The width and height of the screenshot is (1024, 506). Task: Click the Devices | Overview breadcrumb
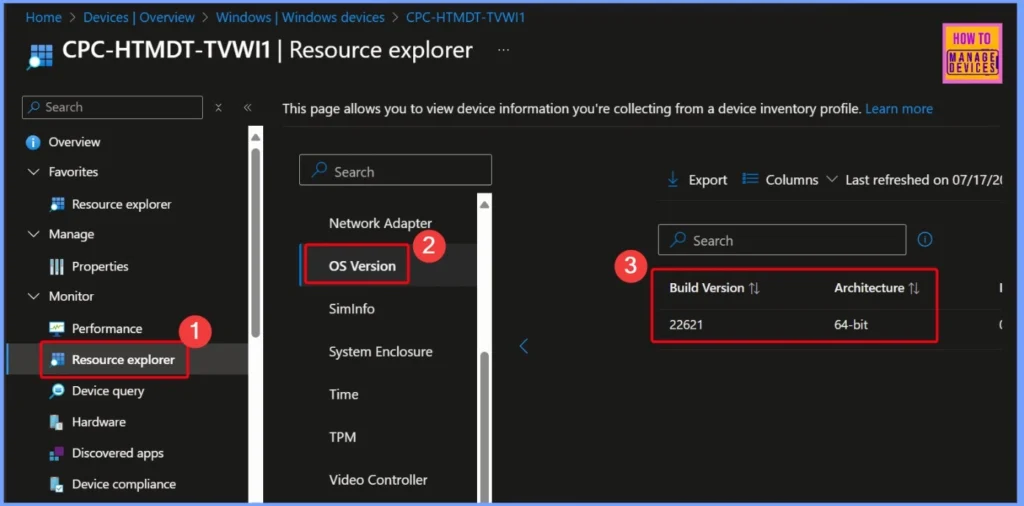(x=139, y=18)
